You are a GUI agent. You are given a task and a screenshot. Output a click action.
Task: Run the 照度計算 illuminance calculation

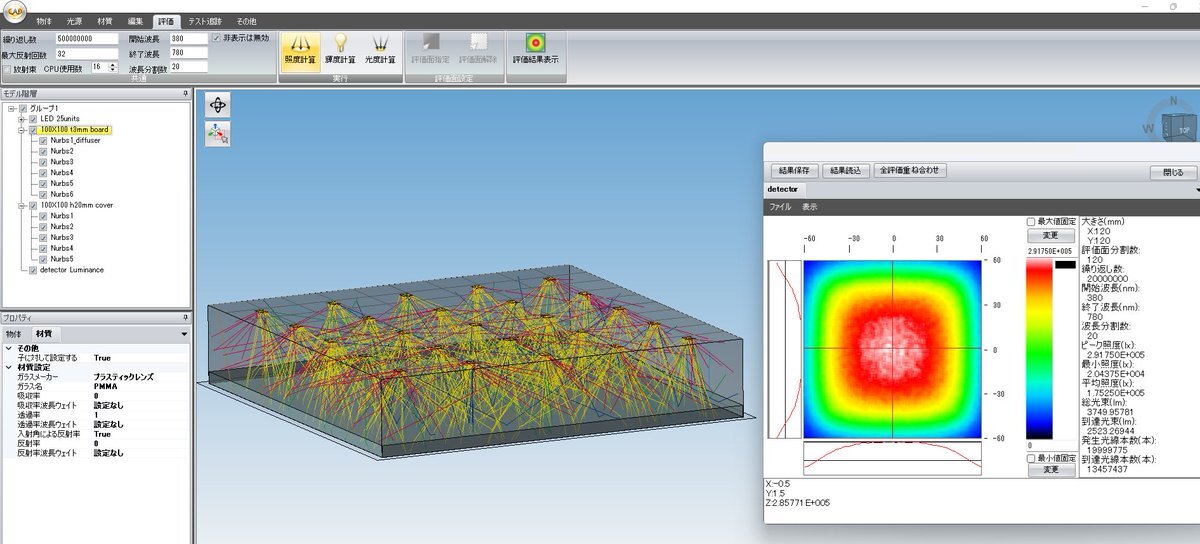pos(300,49)
